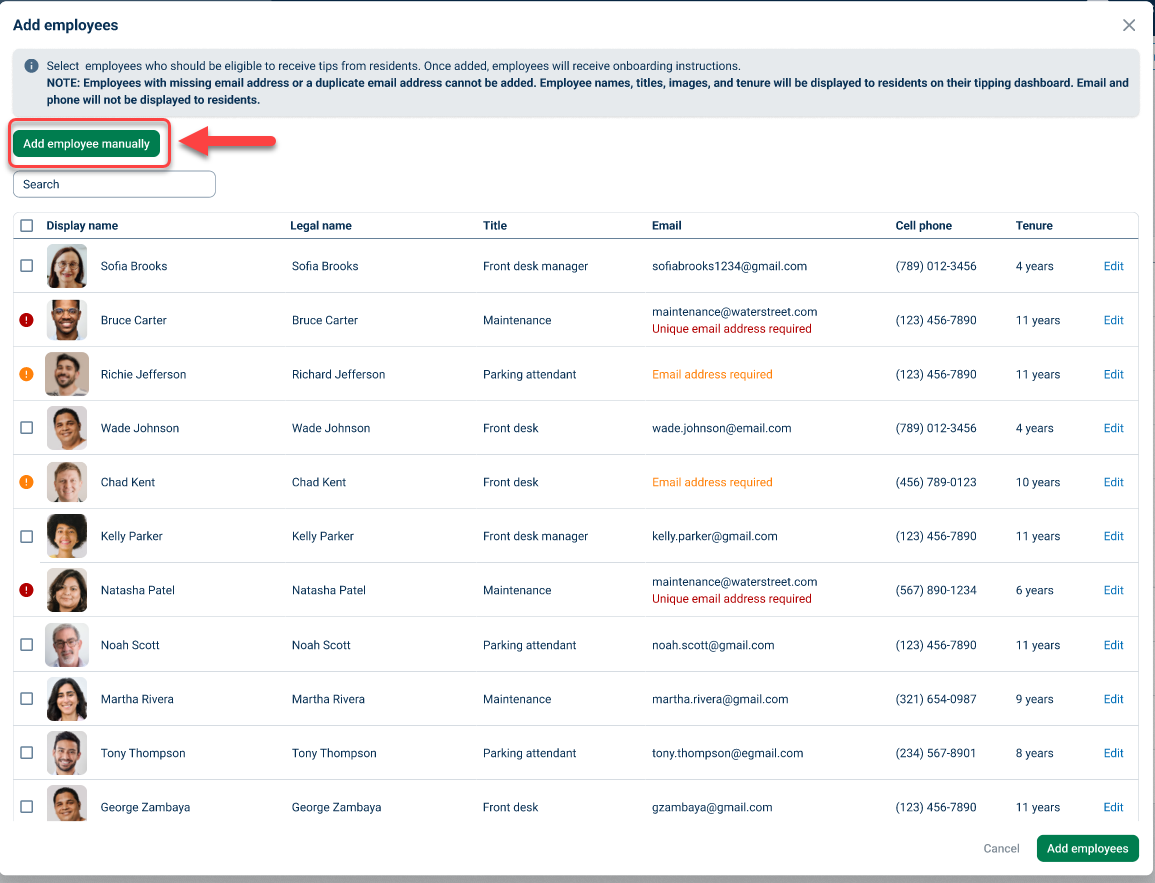The image size is (1155, 883).
Task: Click email kelly.parker@gmail.com
Action: click(x=715, y=536)
